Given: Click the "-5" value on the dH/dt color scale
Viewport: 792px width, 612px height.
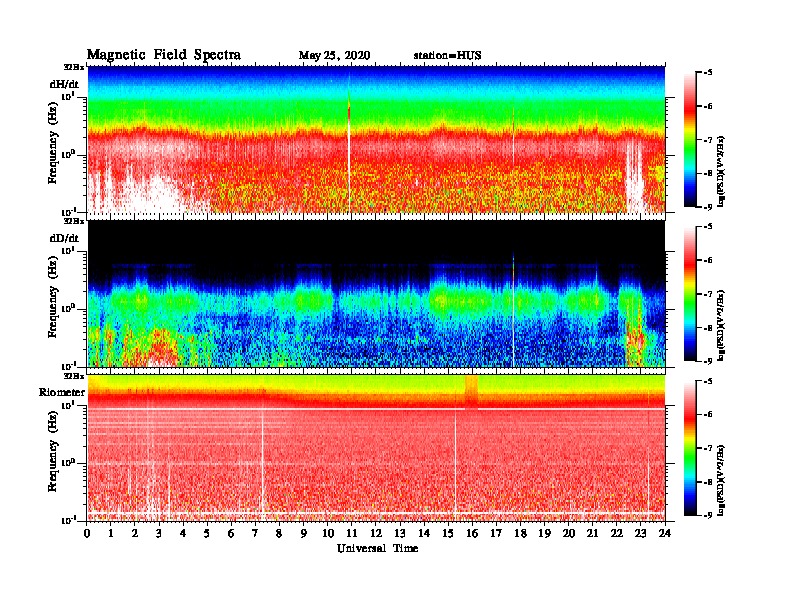Looking at the screenshot, I should 708,73.
